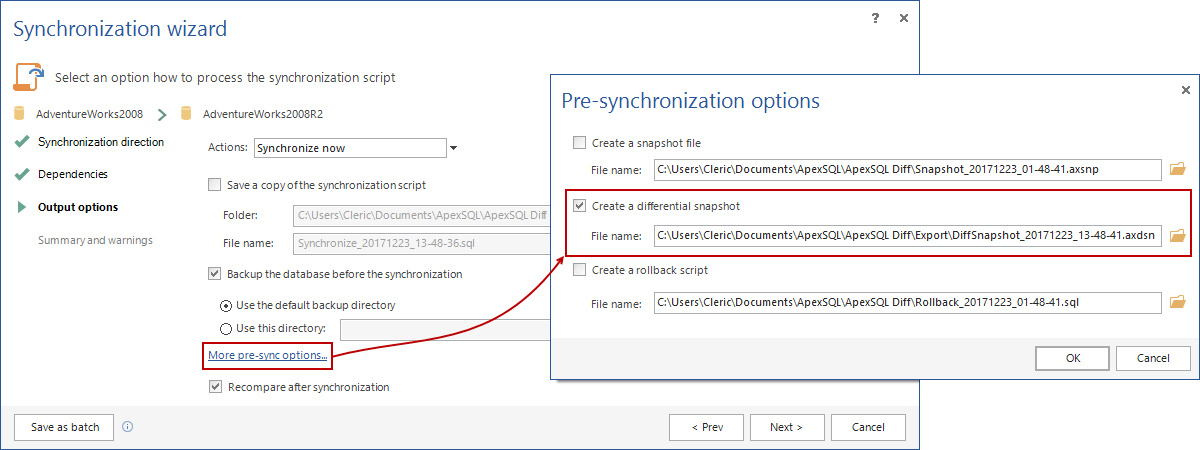
Task: Click the AdventureWorks2008 source database icon
Action: (20, 114)
